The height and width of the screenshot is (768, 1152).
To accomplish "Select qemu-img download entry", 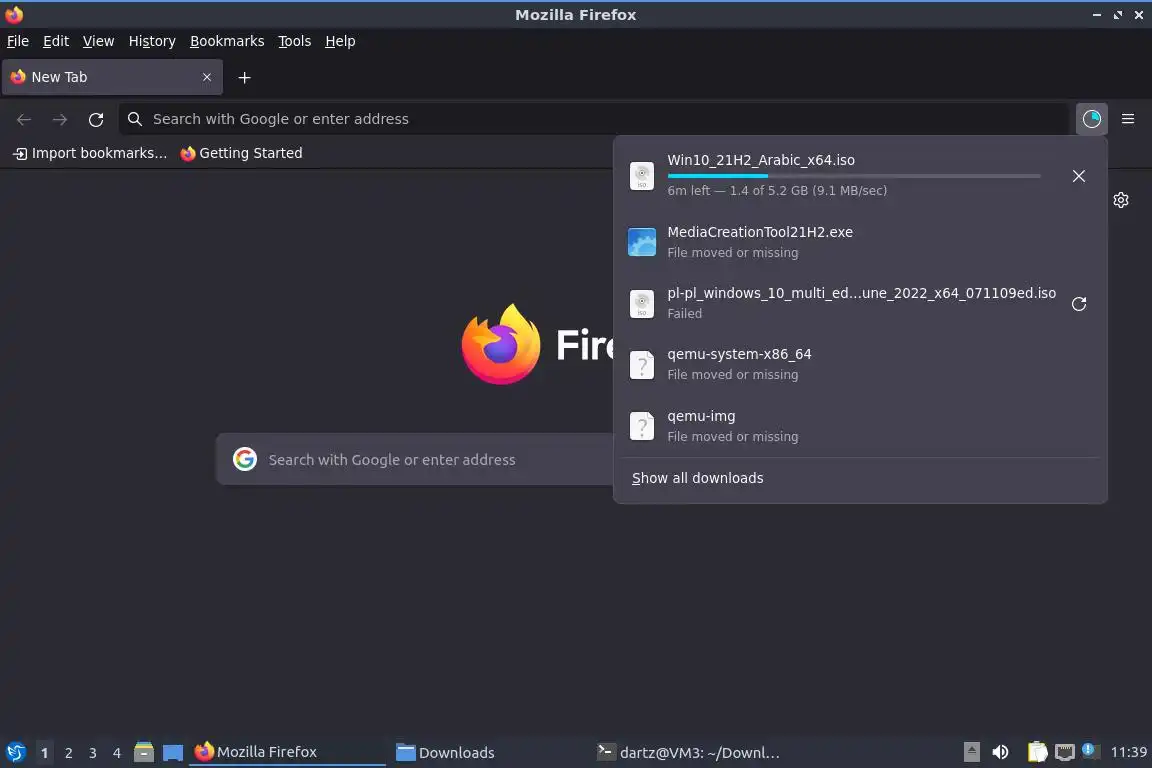I will coord(860,426).
